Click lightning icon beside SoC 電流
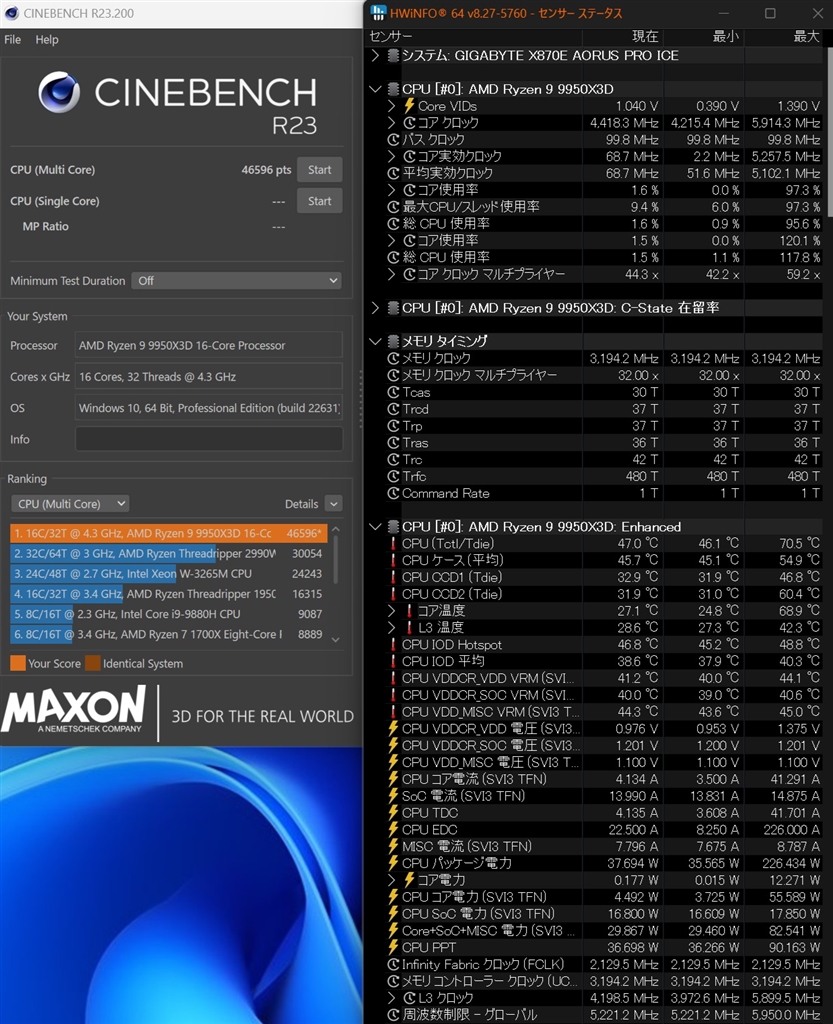 tap(393, 795)
